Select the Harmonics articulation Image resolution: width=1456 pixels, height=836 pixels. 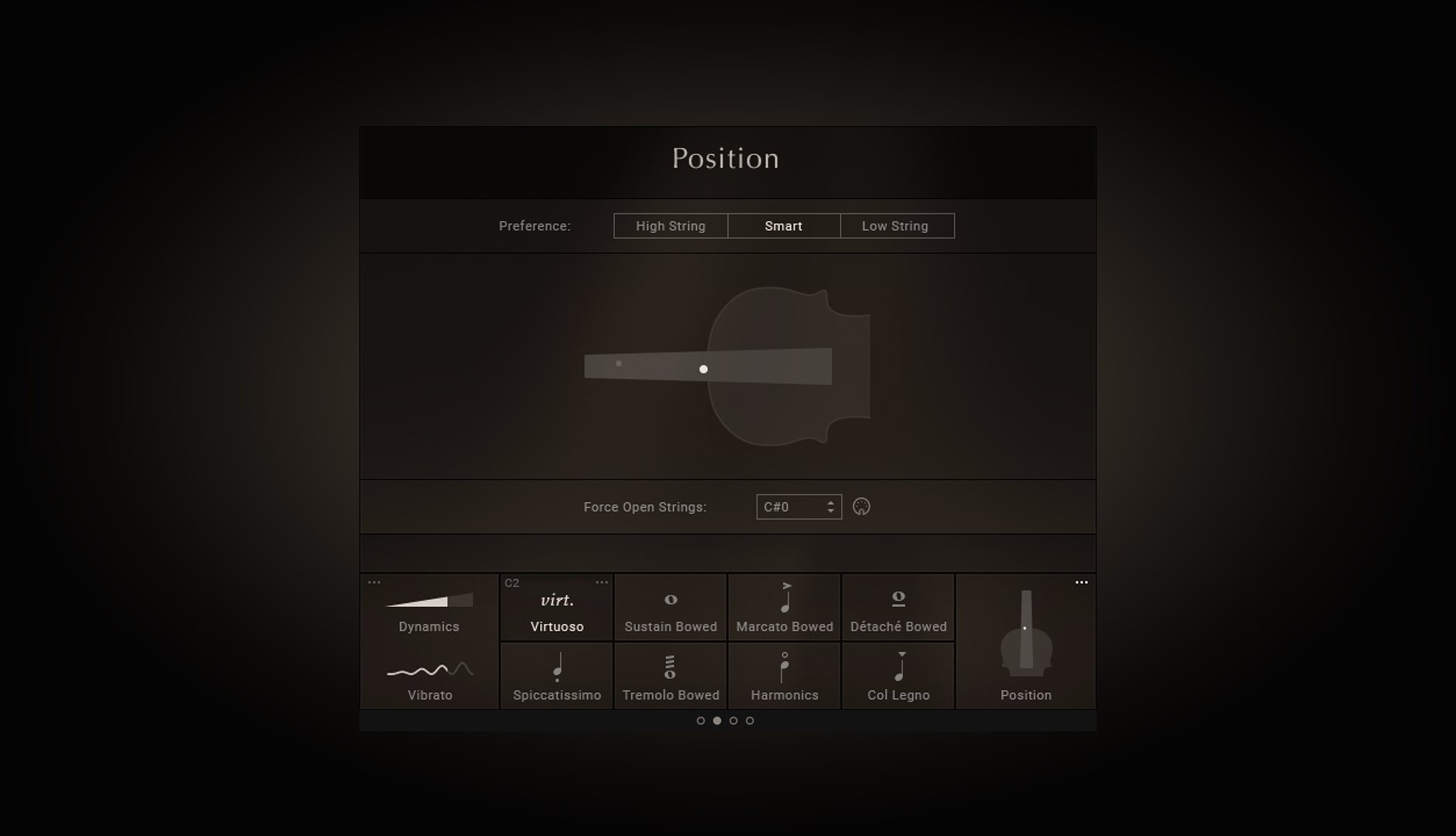785,676
